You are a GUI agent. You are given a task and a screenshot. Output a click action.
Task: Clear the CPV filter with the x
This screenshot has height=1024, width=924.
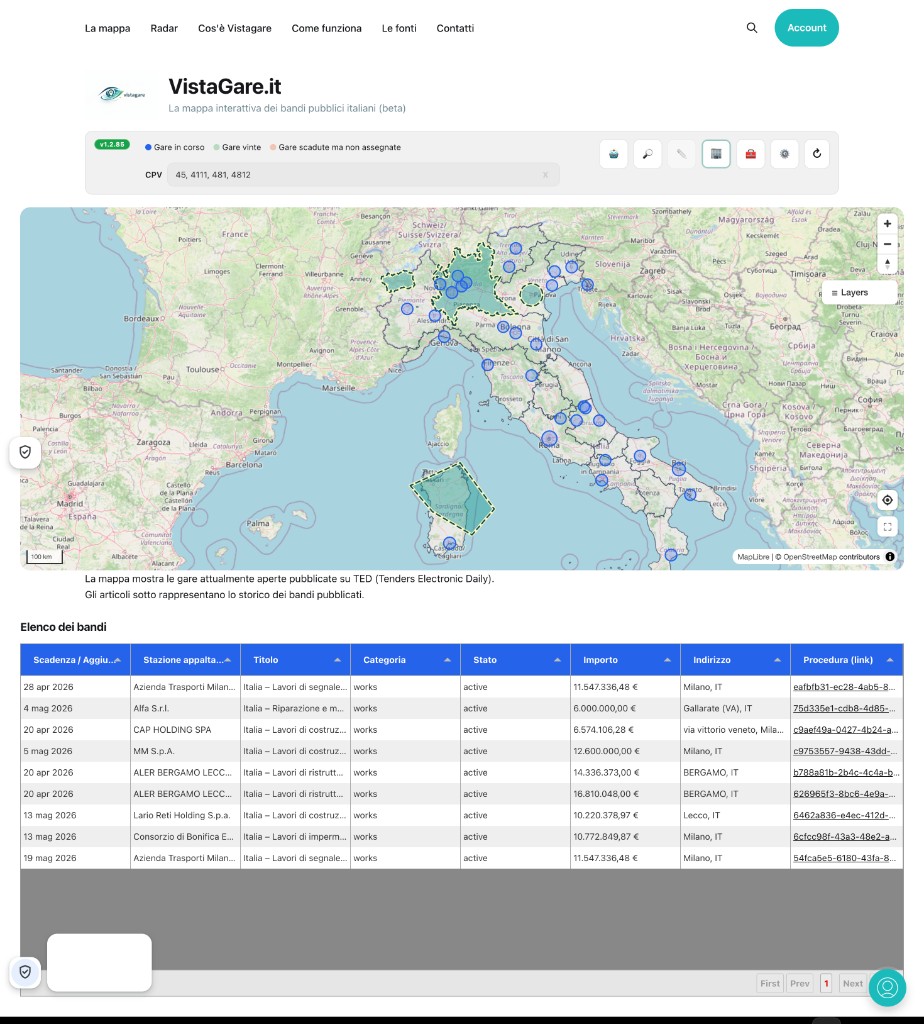[x=545, y=175]
